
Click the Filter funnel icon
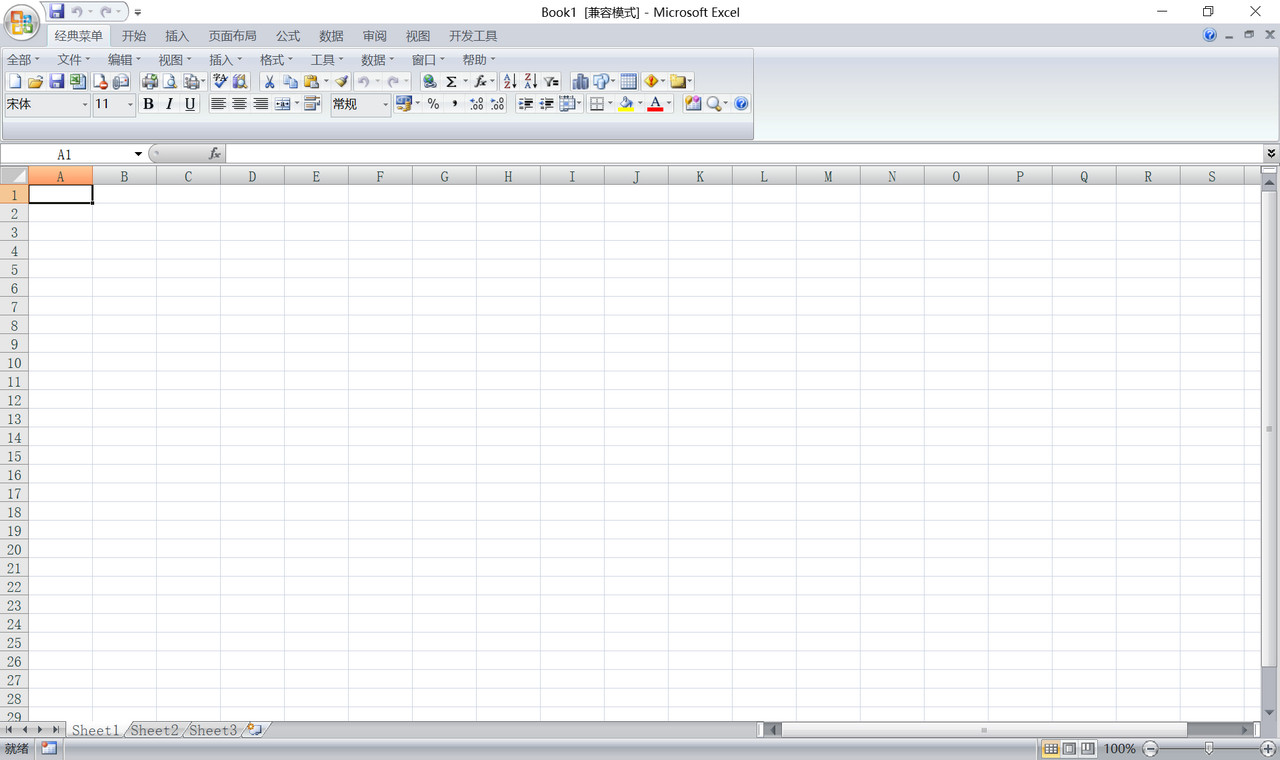pos(552,82)
